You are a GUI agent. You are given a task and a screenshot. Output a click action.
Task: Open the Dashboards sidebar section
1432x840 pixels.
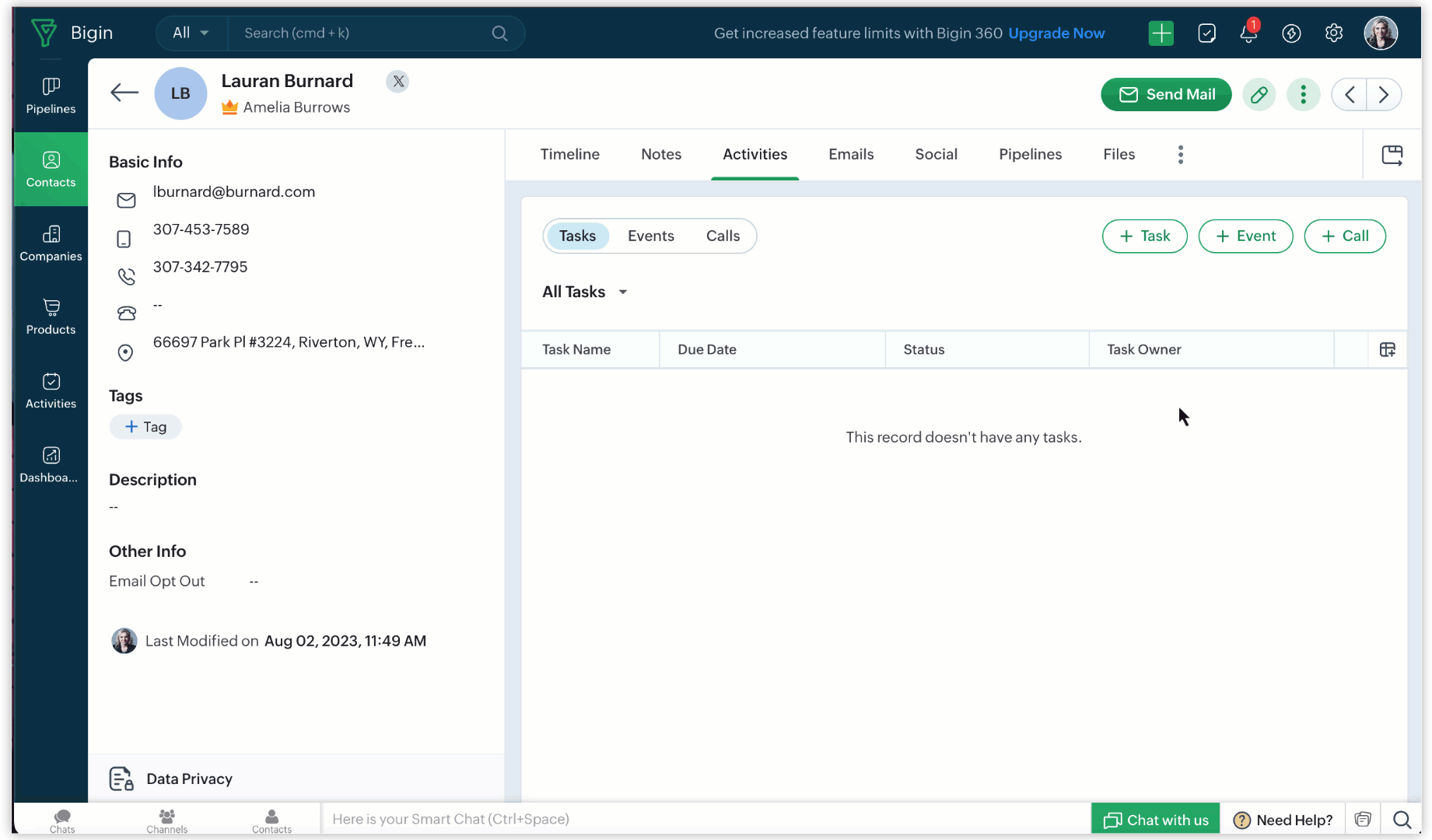pos(51,464)
